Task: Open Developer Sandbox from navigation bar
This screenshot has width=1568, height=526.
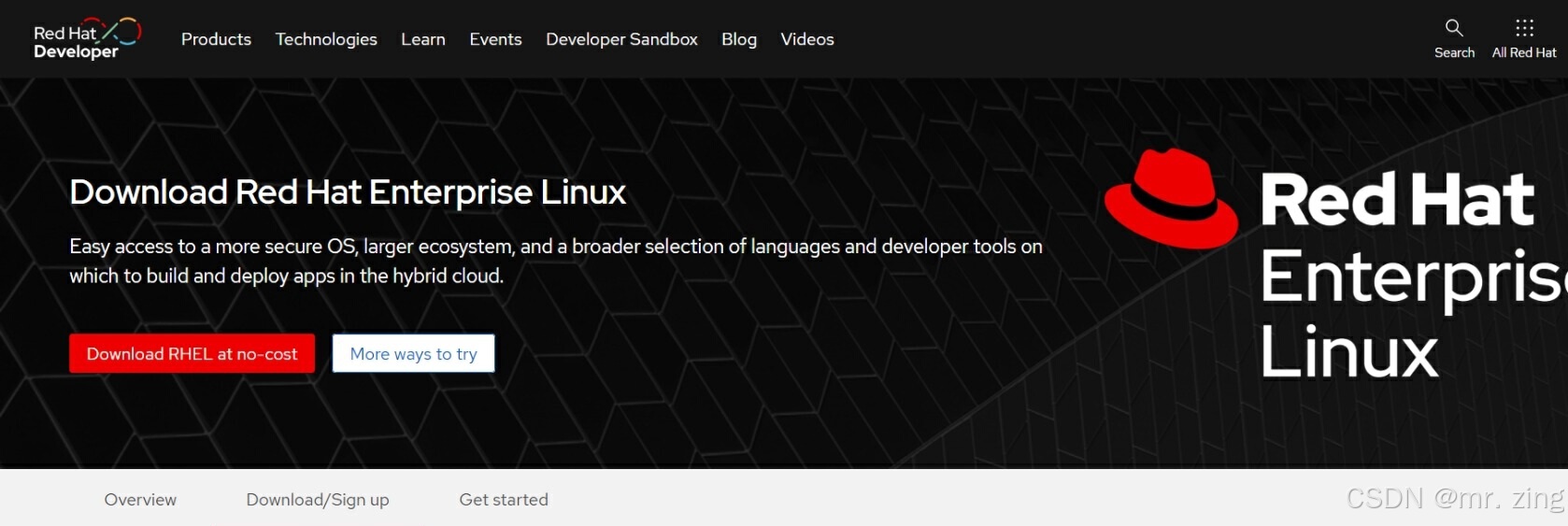Action: 621,39
